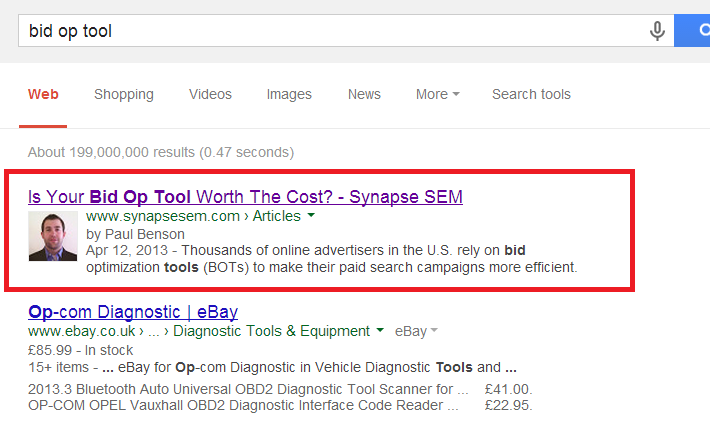Open "Is Your Bid Op Tool Worth The Cost?" result

coord(245,197)
